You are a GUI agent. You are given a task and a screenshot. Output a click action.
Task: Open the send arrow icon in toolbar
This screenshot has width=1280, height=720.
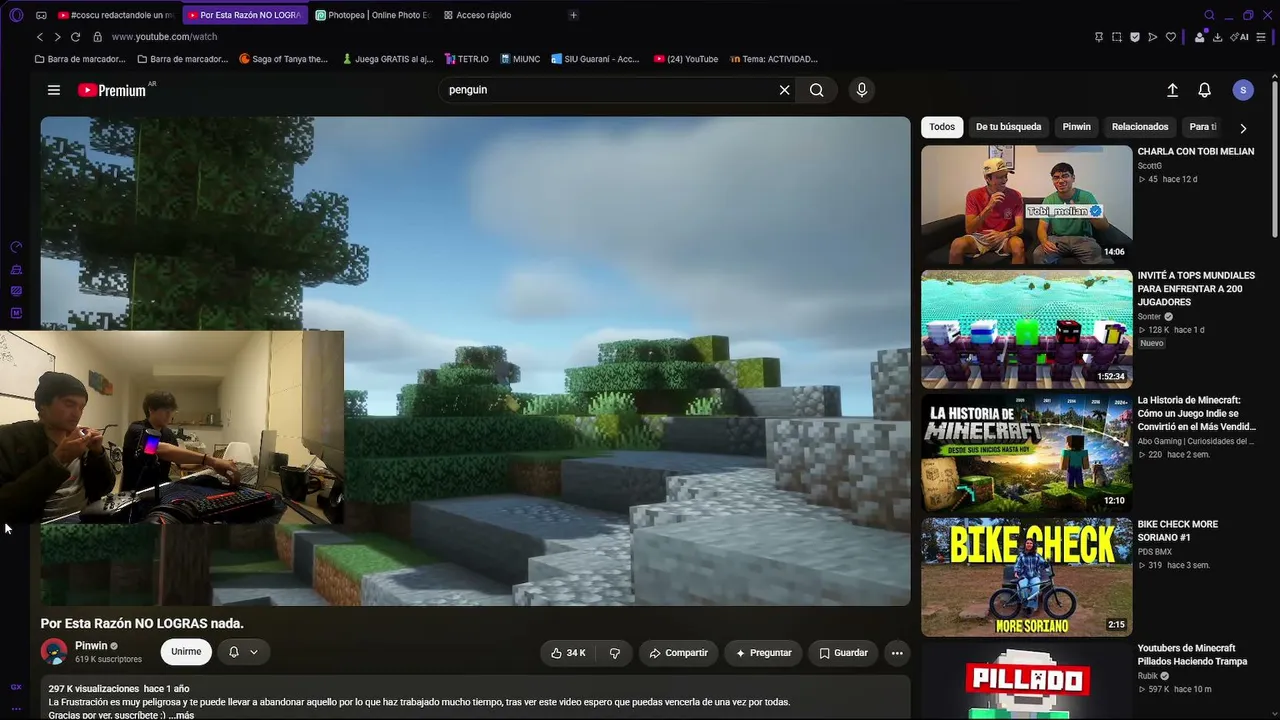(x=1153, y=37)
